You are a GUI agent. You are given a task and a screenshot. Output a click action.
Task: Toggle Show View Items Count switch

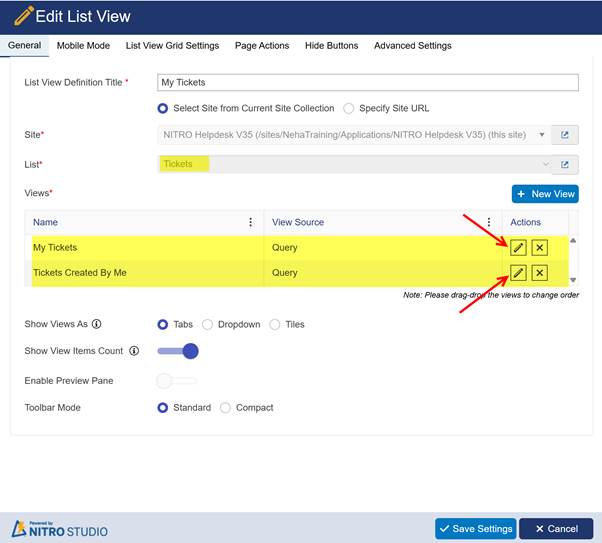178,351
